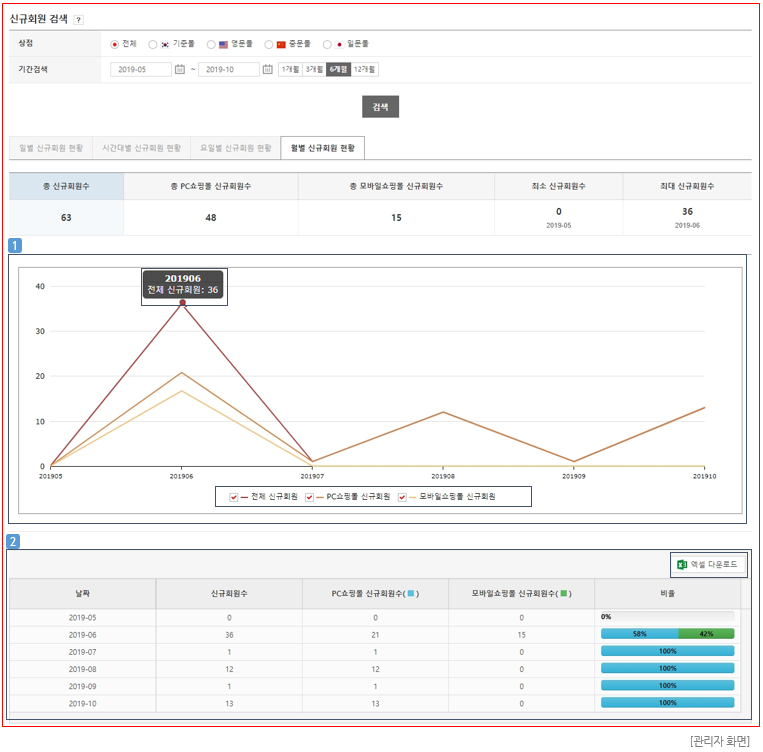Image resolution: width=763 pixels, height=752 pixels.
Task: Click the Korean flag icon for 기준몰
Action: click(x=165, y=44)
